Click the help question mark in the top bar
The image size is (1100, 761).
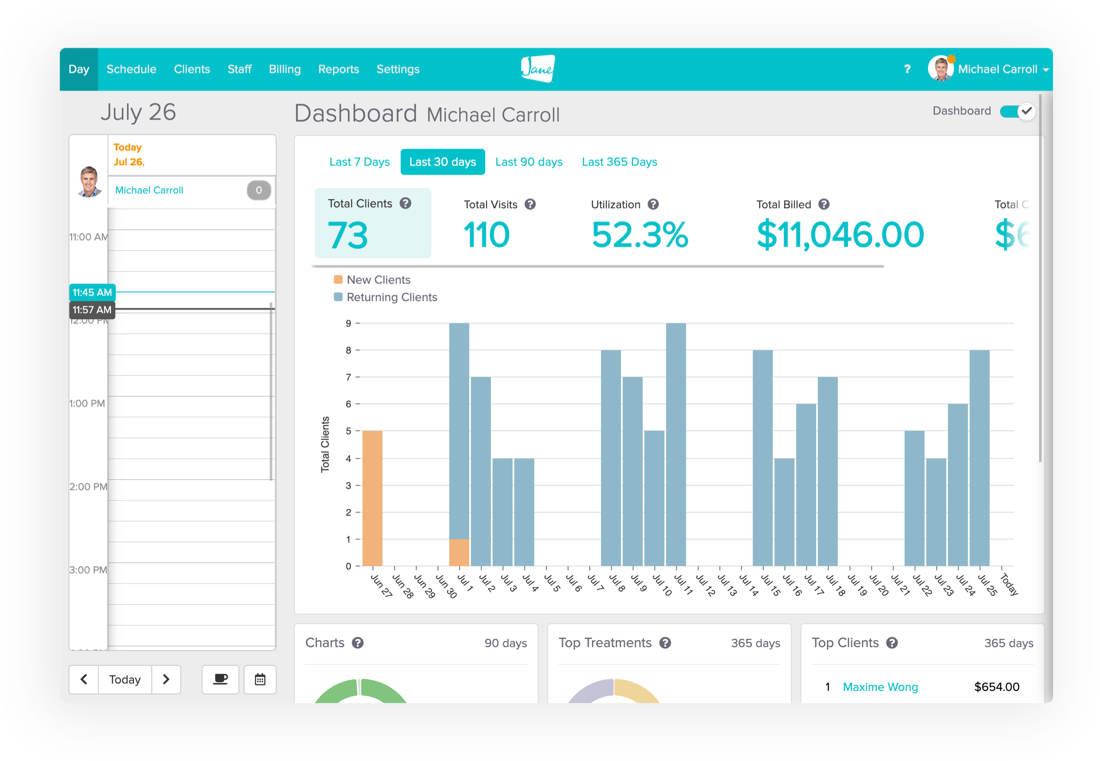pyautogui.click(x=907, y=69)
